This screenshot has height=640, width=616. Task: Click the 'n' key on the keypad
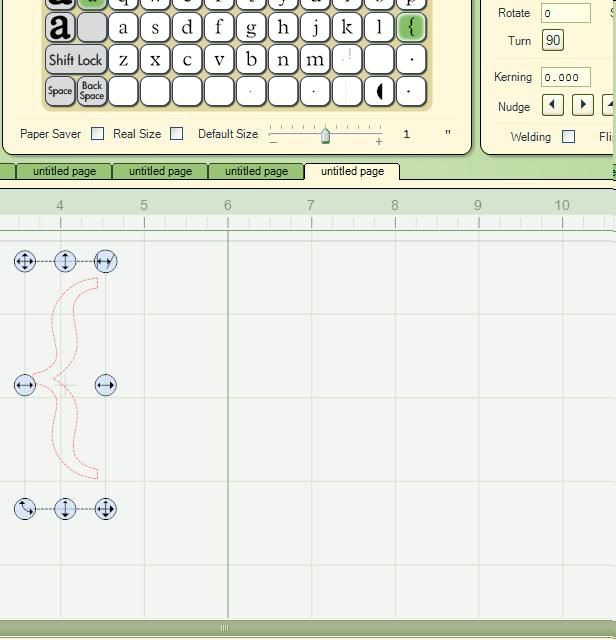pyautogui.click(x=283, y=60)
